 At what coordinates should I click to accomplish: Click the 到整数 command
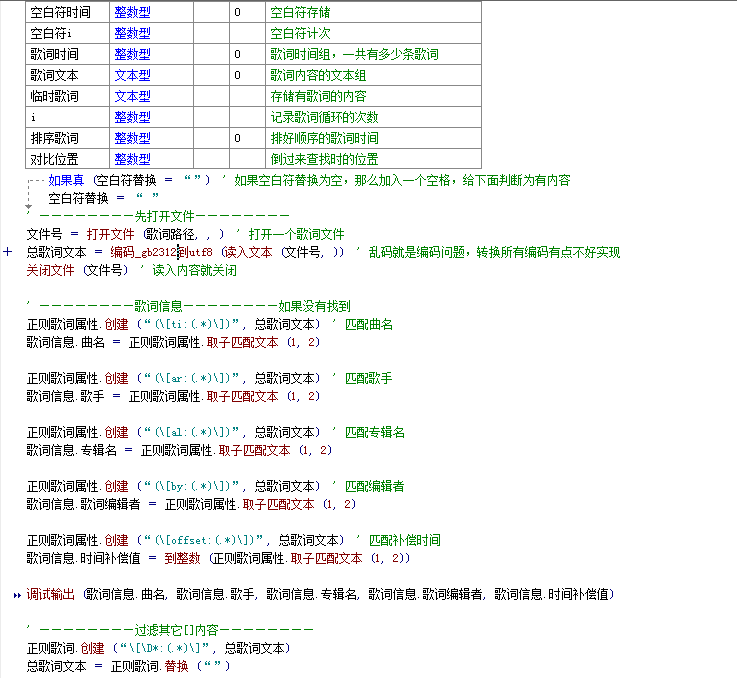pos(182,559)
